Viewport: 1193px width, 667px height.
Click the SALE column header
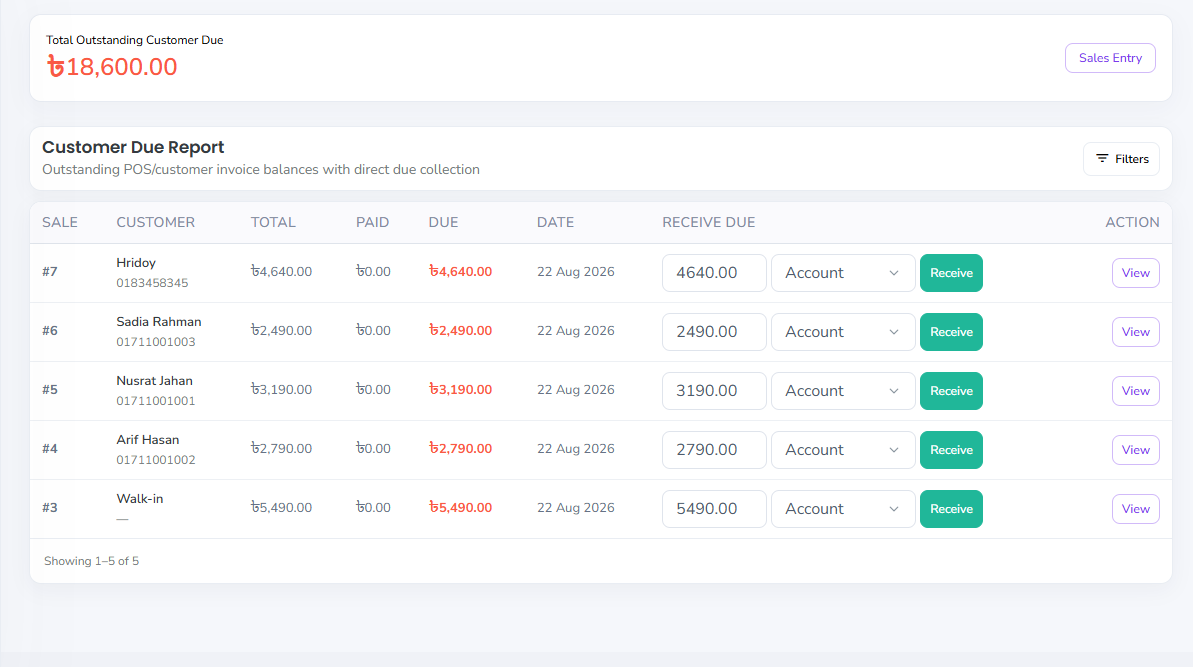pyautogui.click(x=59, y=222)
